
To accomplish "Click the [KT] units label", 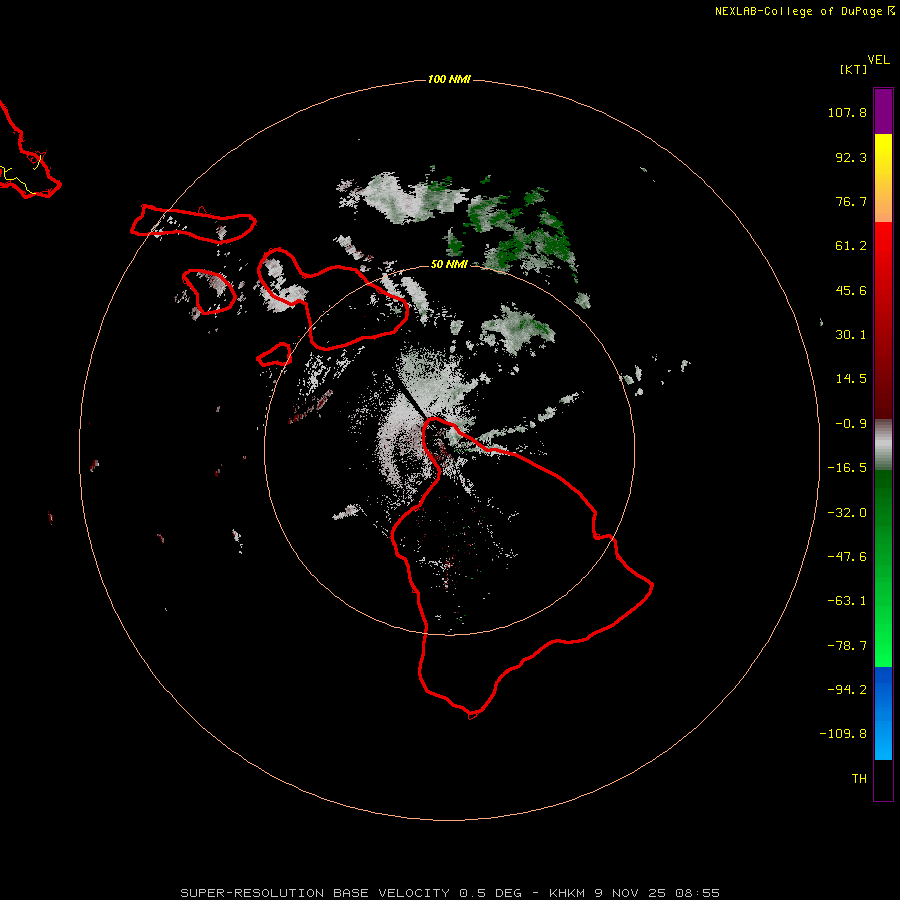I will (x=854, y=69).
